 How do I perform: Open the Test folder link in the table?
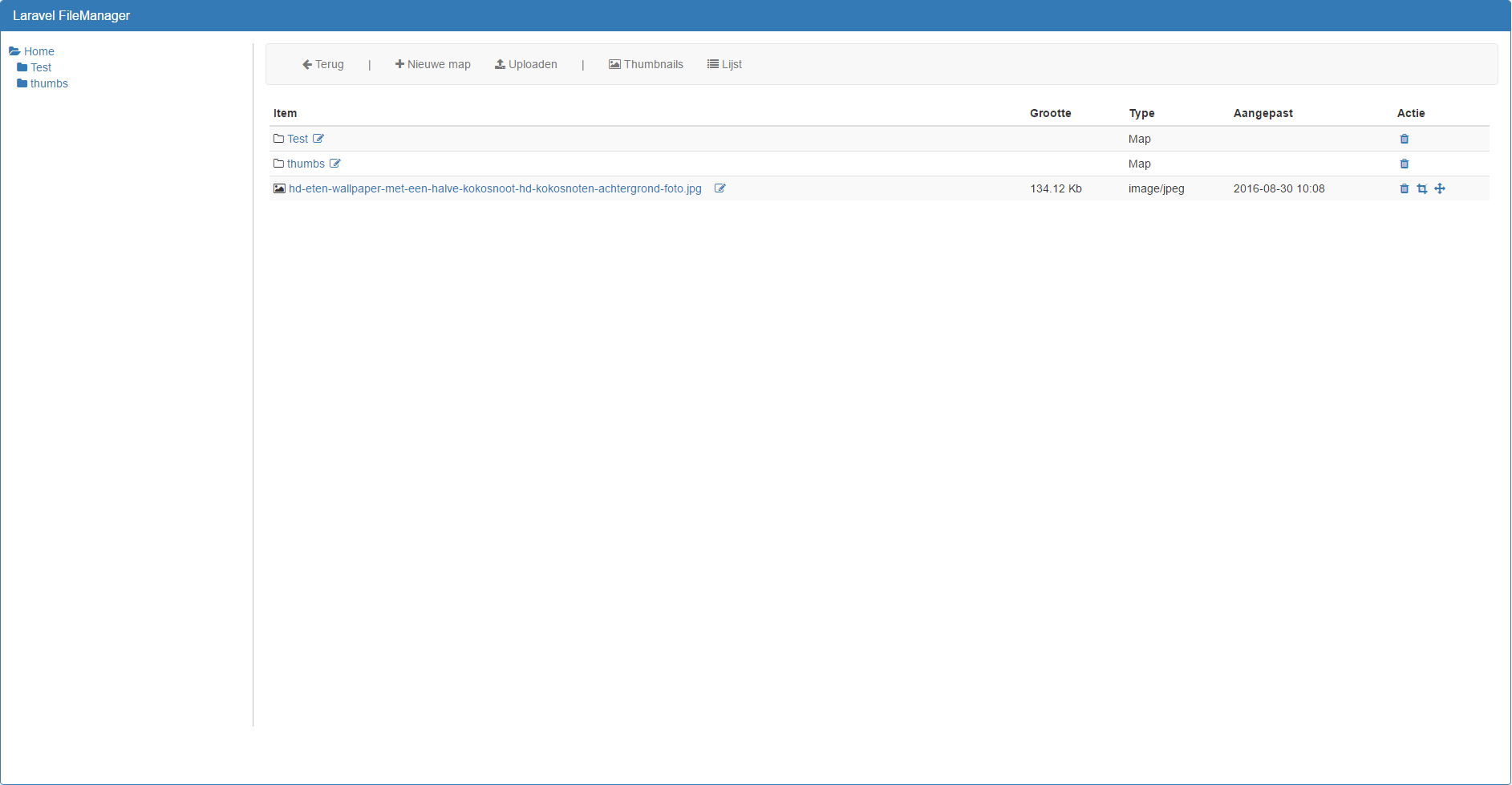click(298, 139)
